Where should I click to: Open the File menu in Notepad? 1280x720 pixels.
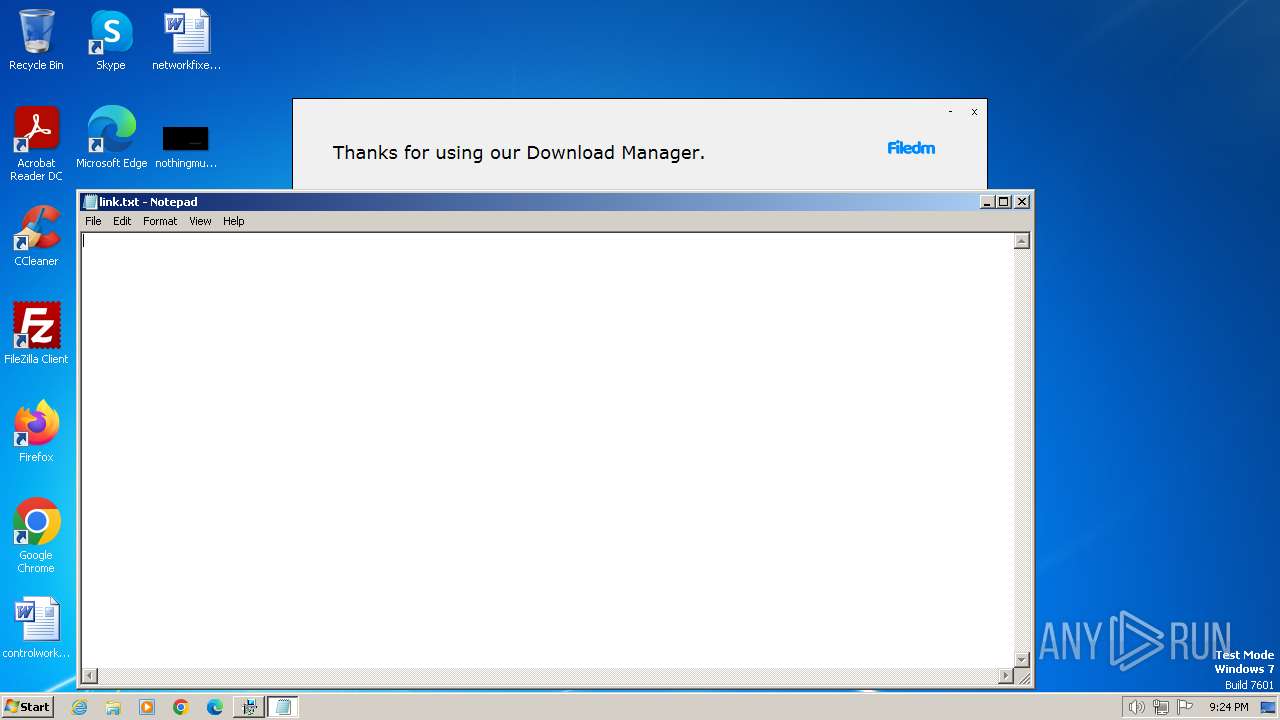(93, 221)
